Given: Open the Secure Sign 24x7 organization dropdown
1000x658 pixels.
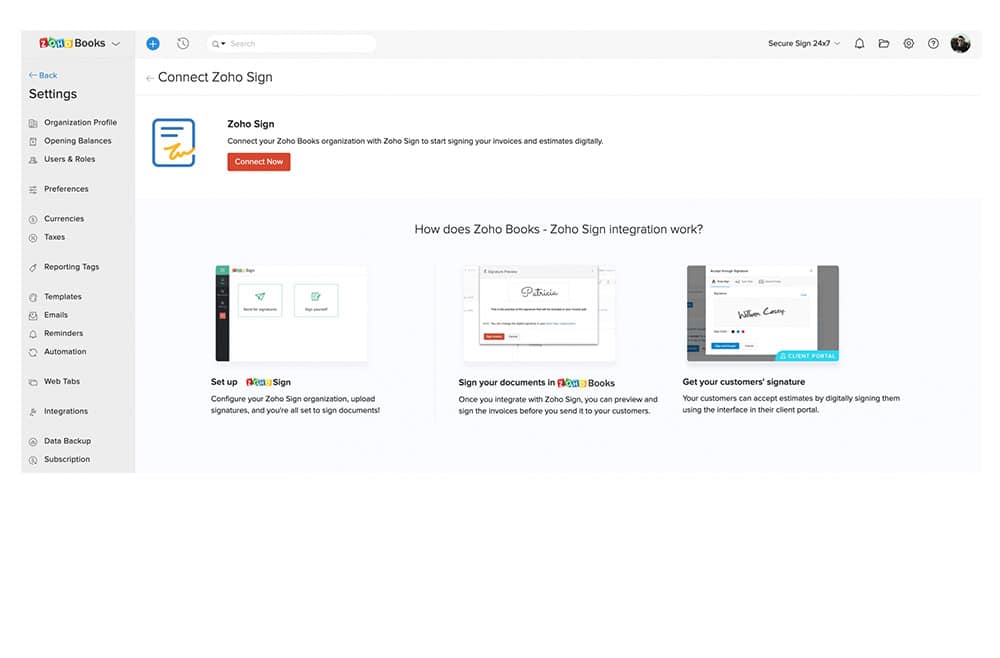Looking at the screenshot, I should click(x=804, y=43).
